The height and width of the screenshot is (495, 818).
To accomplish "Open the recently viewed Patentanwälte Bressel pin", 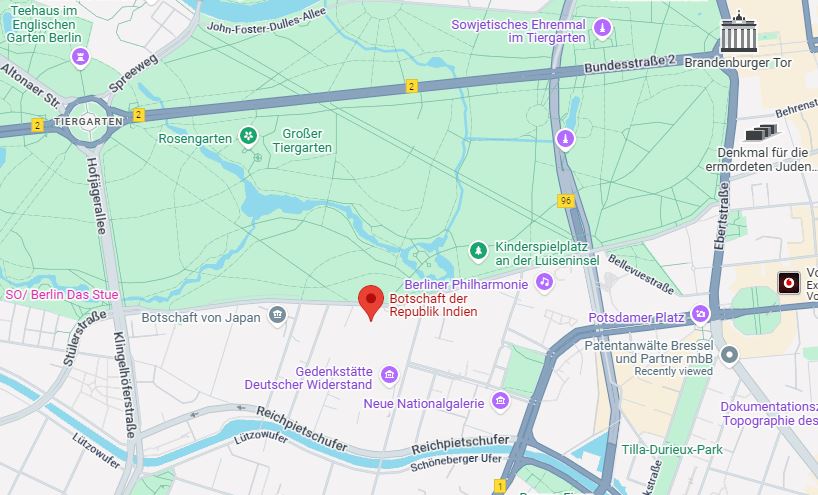I will pos(729,356).
